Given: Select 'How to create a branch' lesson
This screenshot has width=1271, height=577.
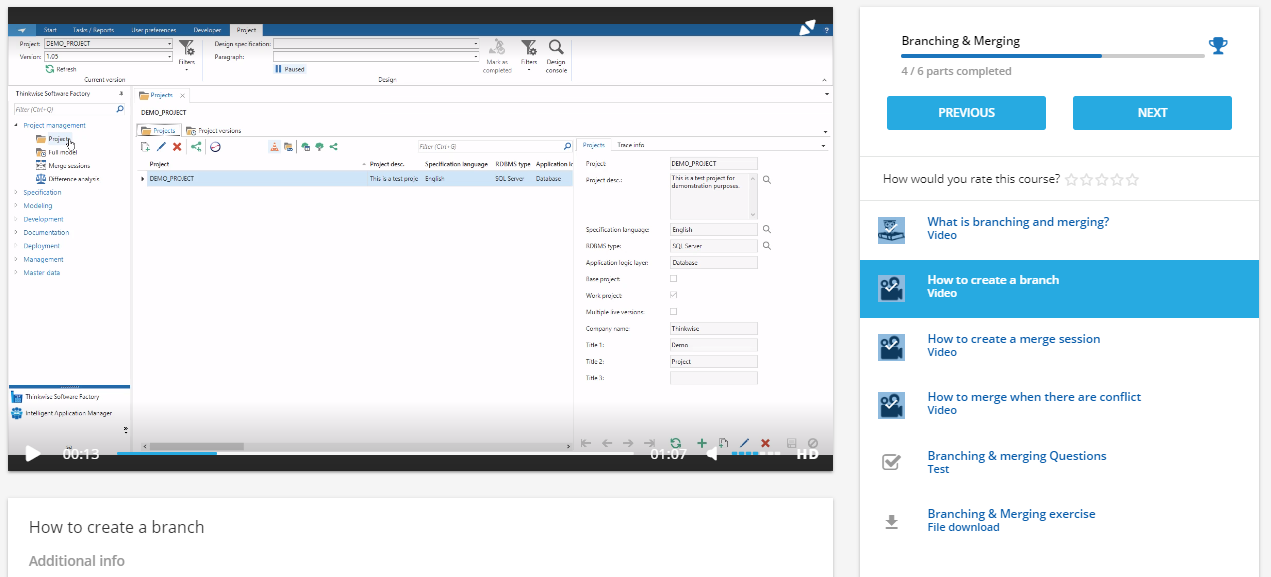Looking at the screenshot, I should pyautogui.click(x=1059, y=289).
